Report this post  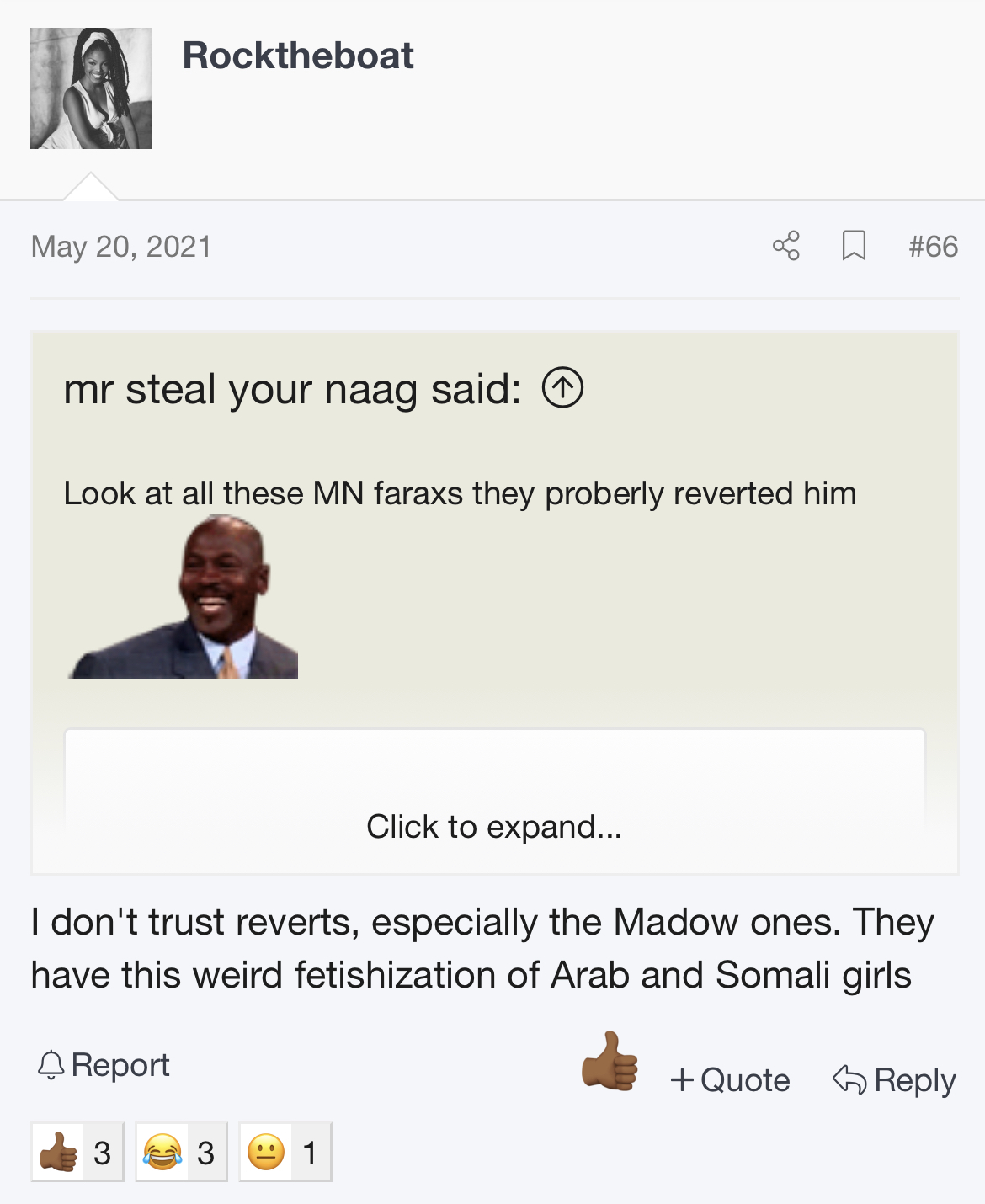(x=104, y=1065)
